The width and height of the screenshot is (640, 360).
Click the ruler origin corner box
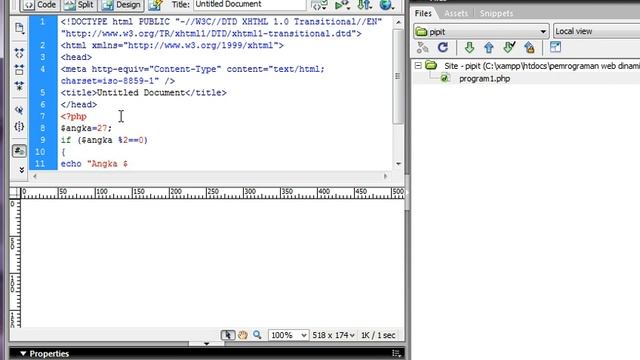(x=15, y=193)
